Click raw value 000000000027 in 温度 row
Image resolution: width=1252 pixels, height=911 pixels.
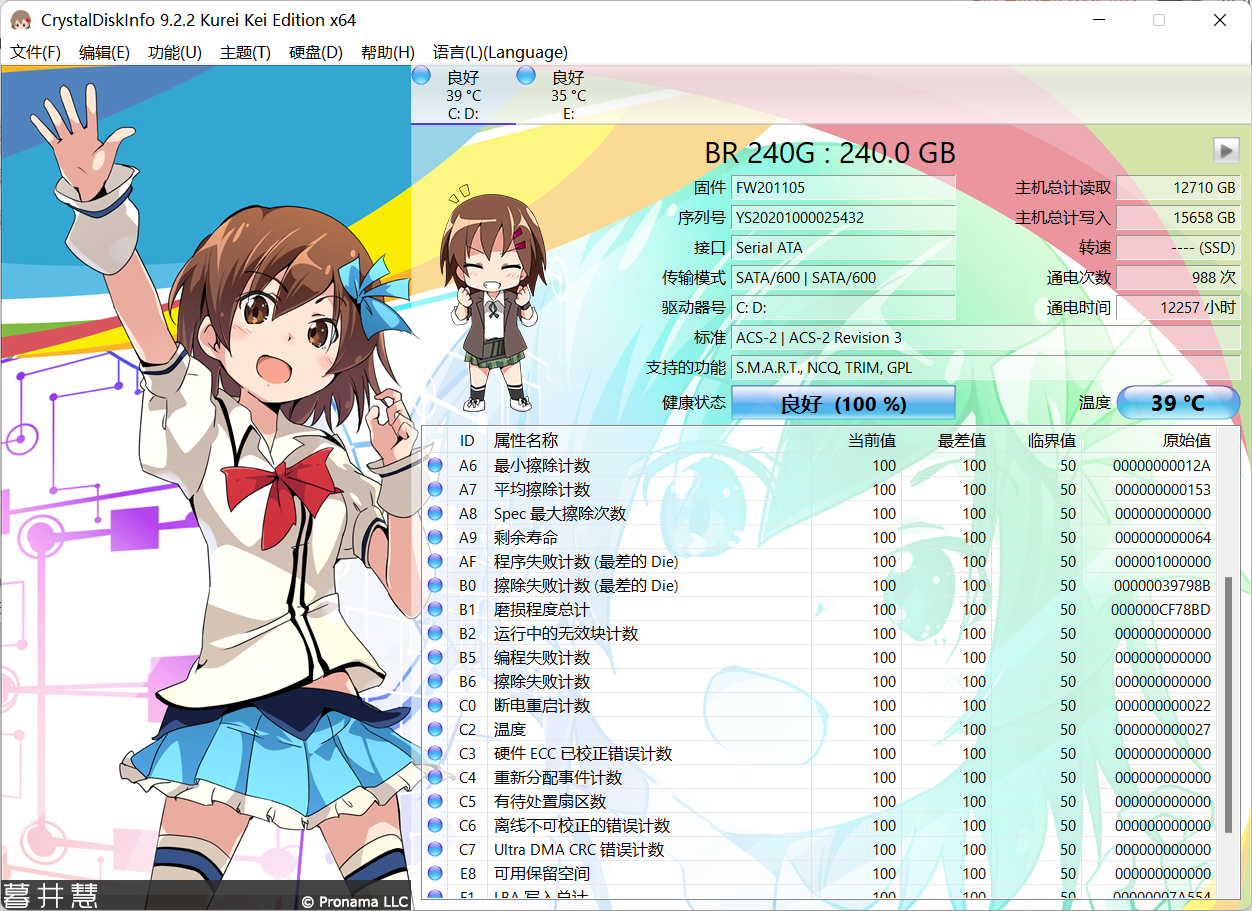point(1162,729)
